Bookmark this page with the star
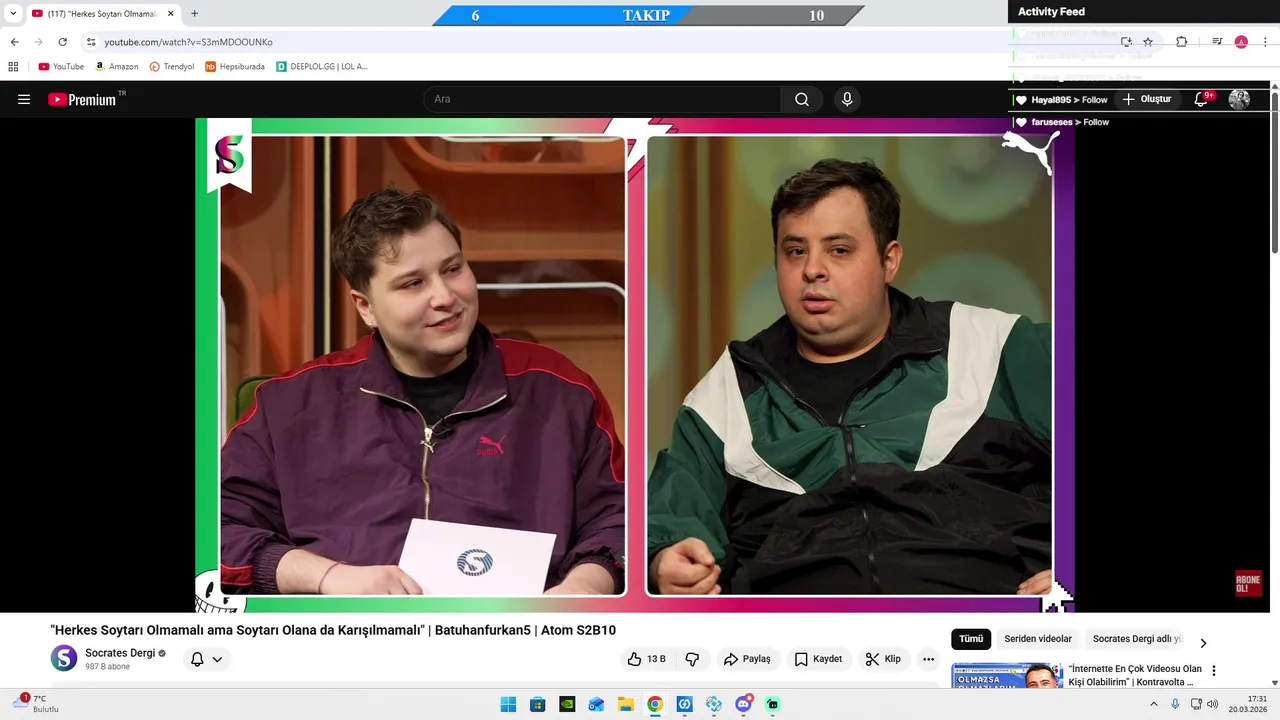 tap(1148, 42)
